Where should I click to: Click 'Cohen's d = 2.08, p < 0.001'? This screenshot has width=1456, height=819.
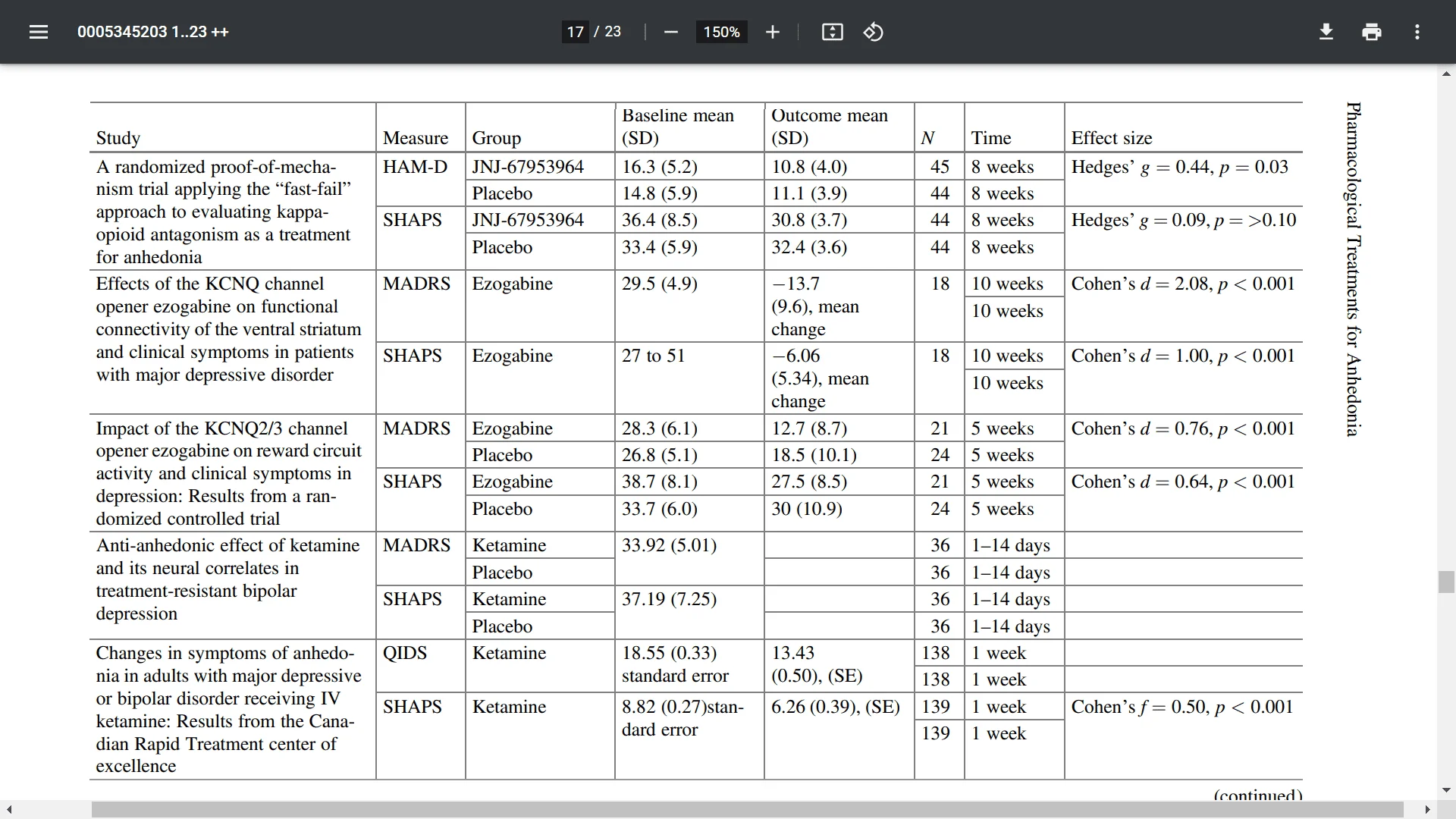click(1183, 284)
